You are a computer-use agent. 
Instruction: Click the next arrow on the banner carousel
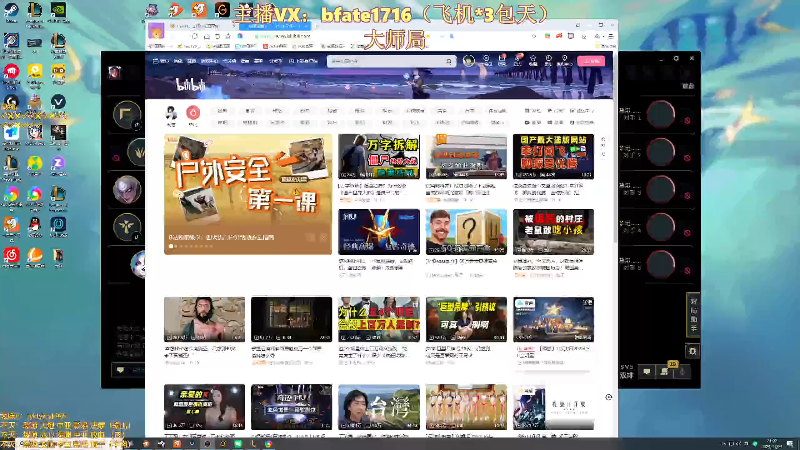click(x=323, y=237)
